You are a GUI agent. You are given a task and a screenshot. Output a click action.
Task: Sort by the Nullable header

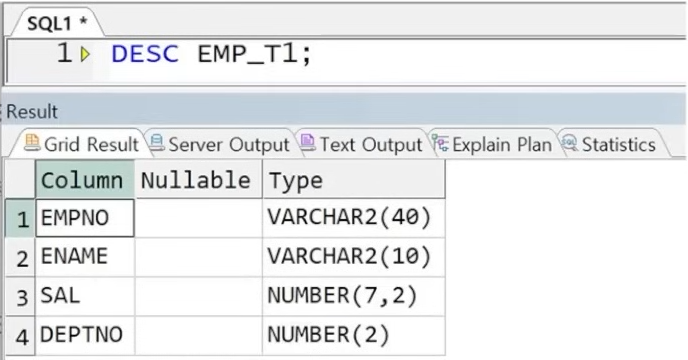click(x=198, y=180)
